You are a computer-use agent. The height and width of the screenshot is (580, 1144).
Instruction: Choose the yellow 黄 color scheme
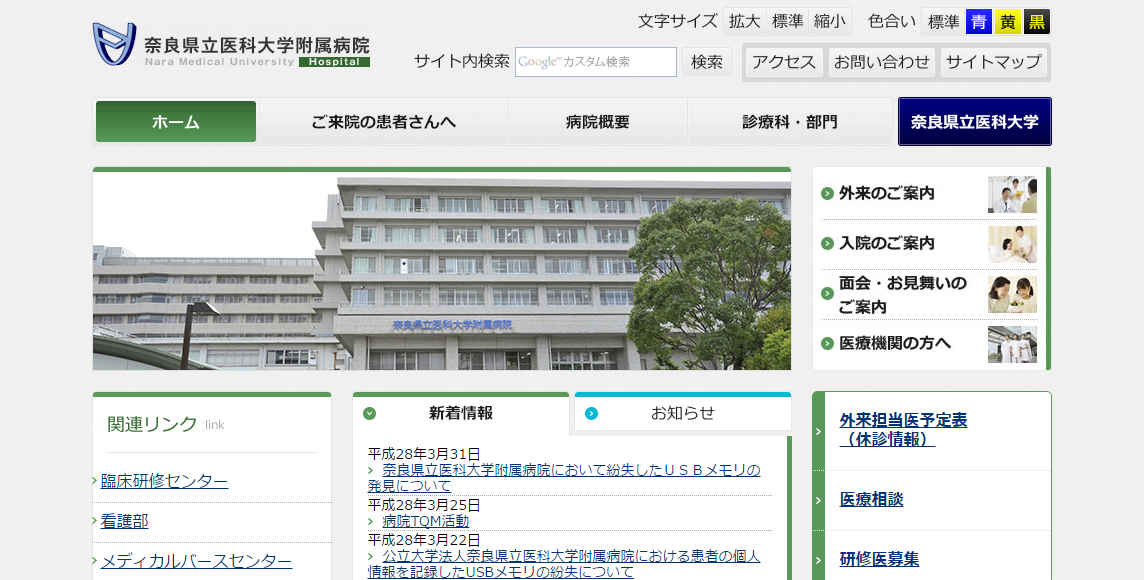pos(1008,22)
